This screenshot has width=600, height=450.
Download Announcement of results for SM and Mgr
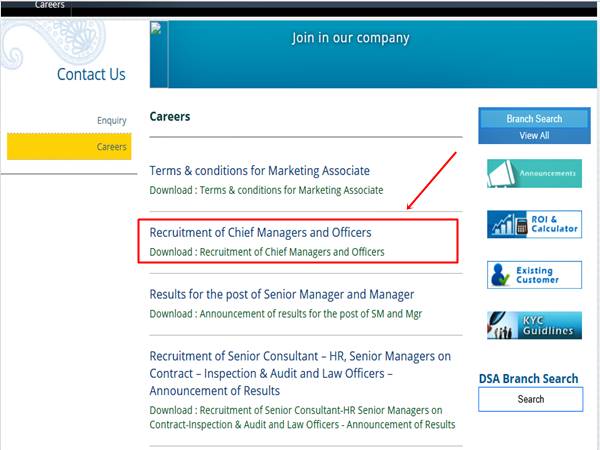point(285,314)
